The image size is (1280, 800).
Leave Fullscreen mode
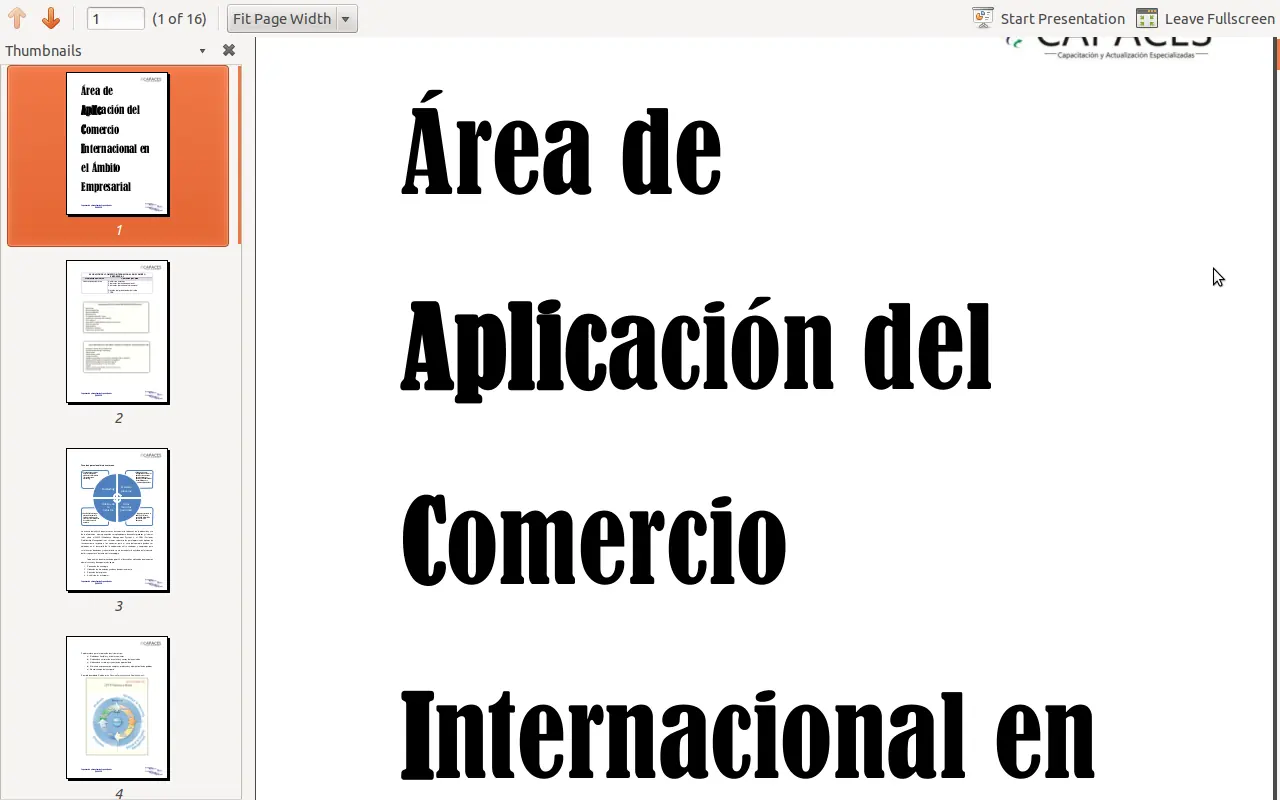pyautogui.click(x=1205, y=18)
